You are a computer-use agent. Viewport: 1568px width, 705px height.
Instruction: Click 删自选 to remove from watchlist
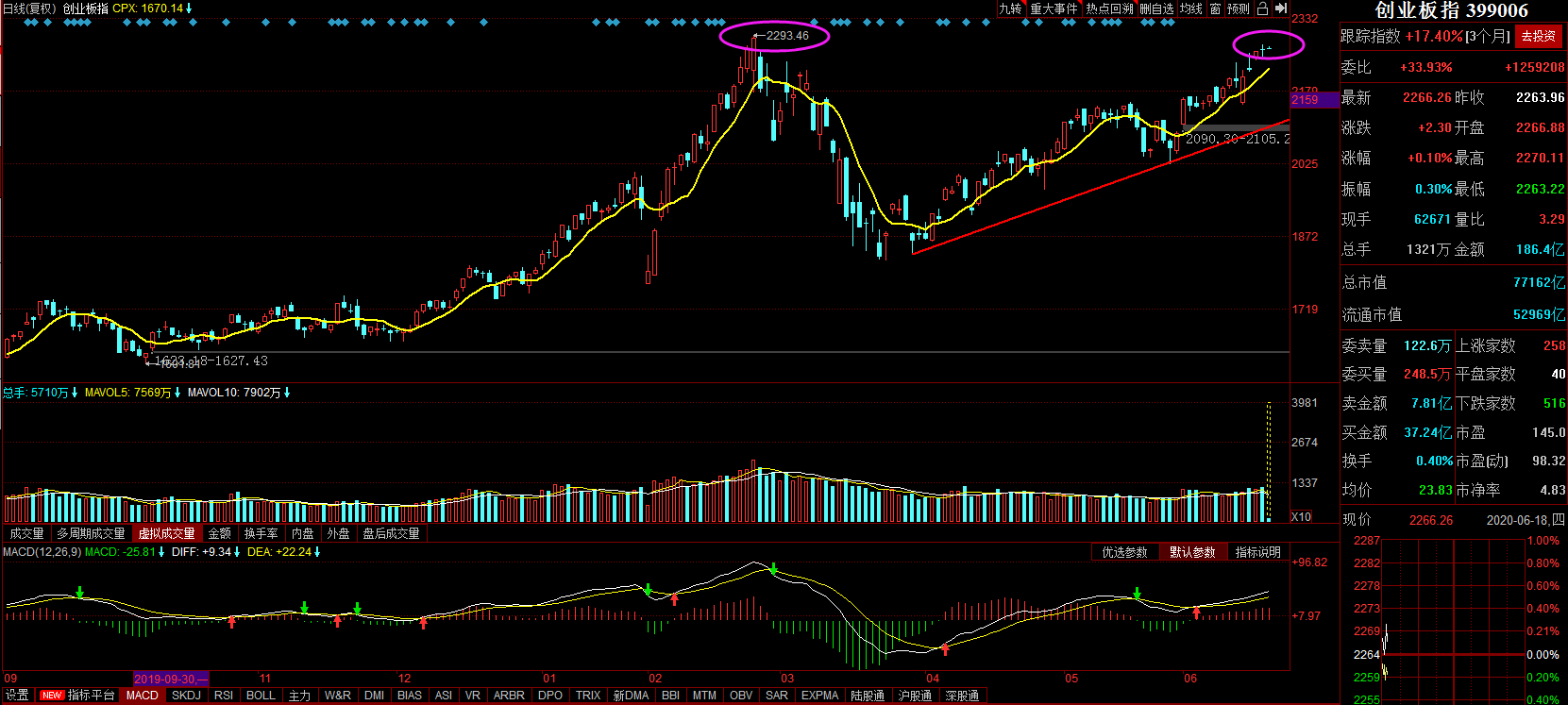pyautogui.click(x=1156, y=8)
